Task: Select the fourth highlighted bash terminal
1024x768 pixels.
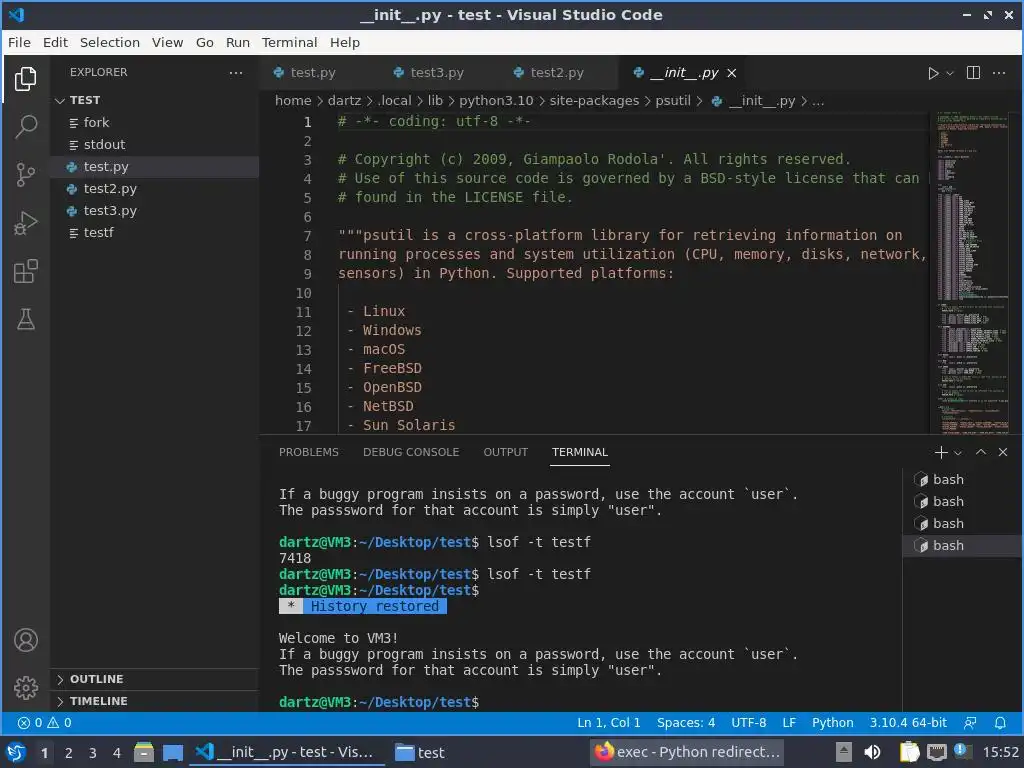Action: pyautogui.click(x=963, y=545)
